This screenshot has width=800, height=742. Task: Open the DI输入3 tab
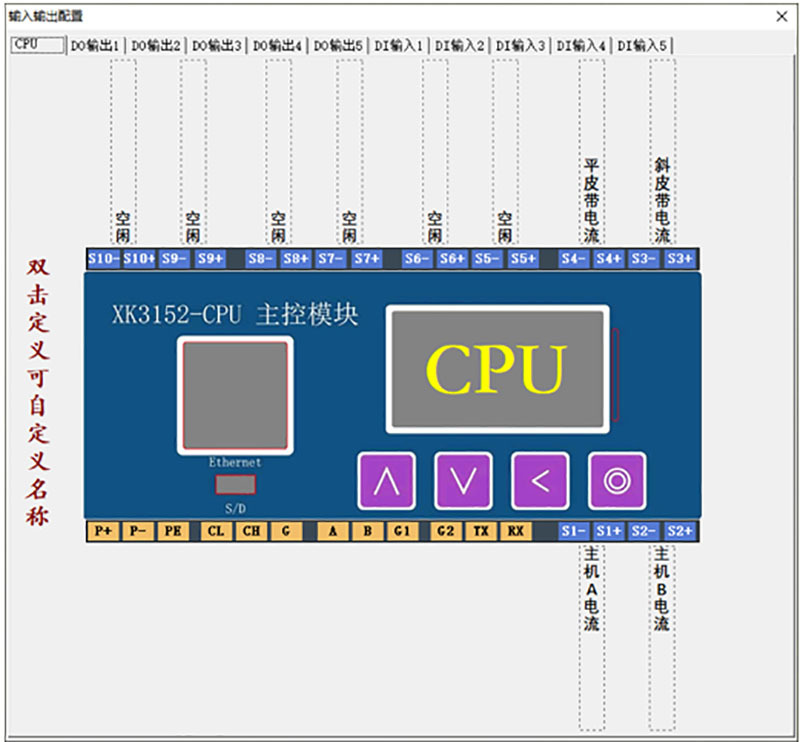[520, 46]
